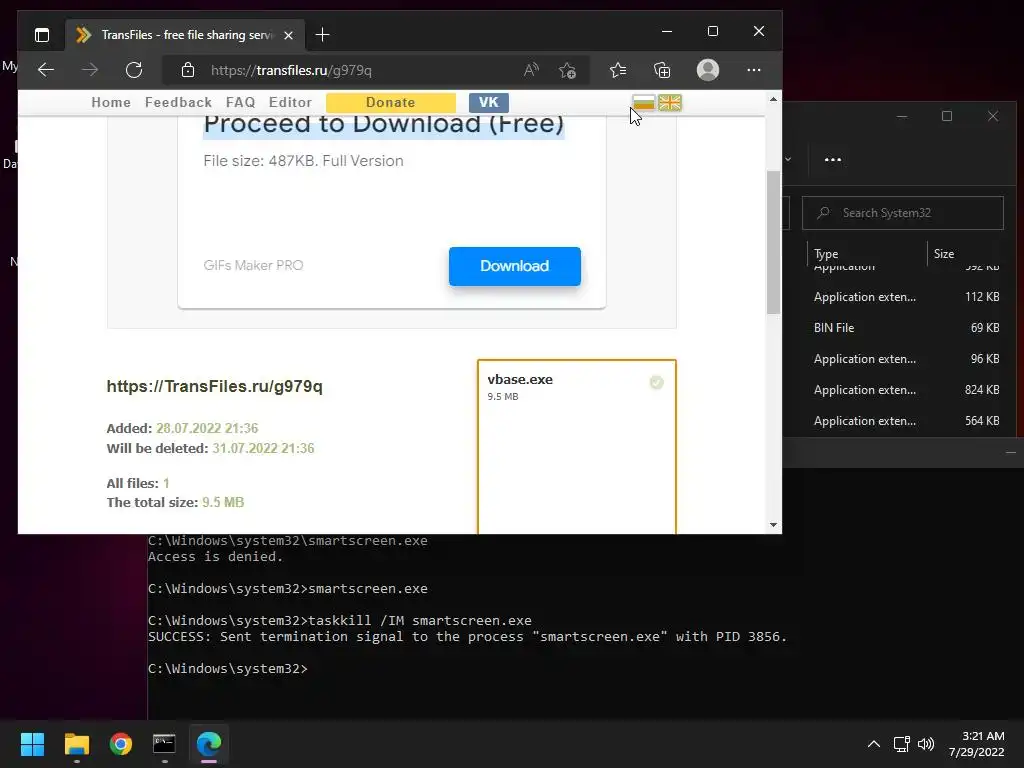
Task: Click the Added date 28.07.2022 21:36
Action: [207, 428]
